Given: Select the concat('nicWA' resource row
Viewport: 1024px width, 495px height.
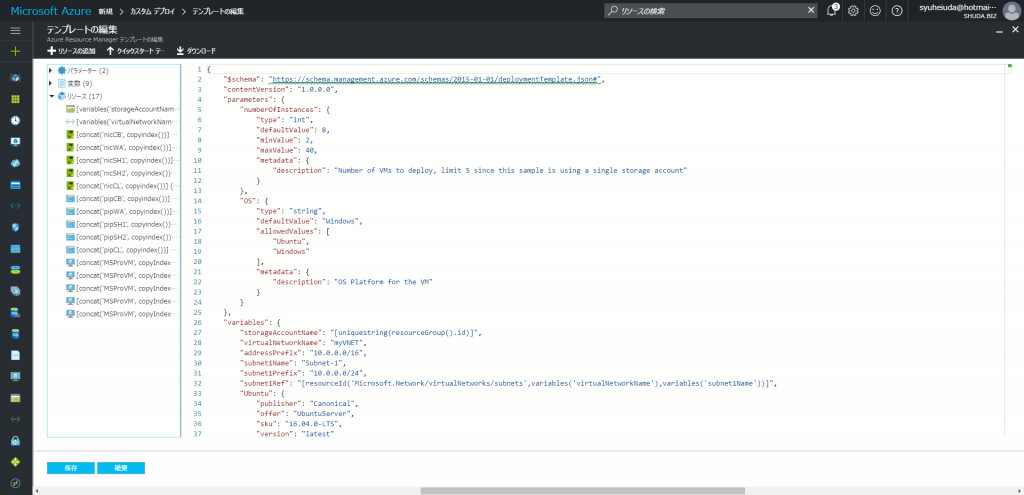Looking at the screenshot, I should coord(122,147).
